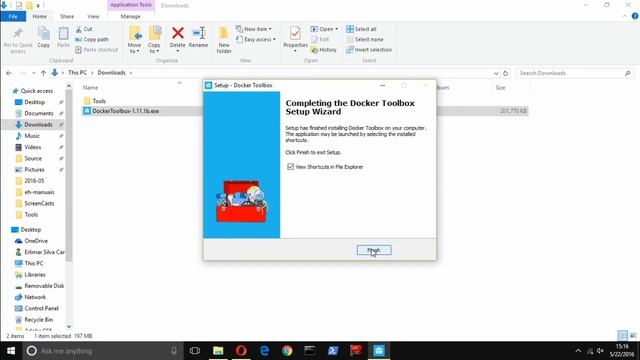The height and width of the screenshot is (360, 640).
Task: Minimize the Docker Toolbox setup dialog
Action: click(x=382, y=85)
